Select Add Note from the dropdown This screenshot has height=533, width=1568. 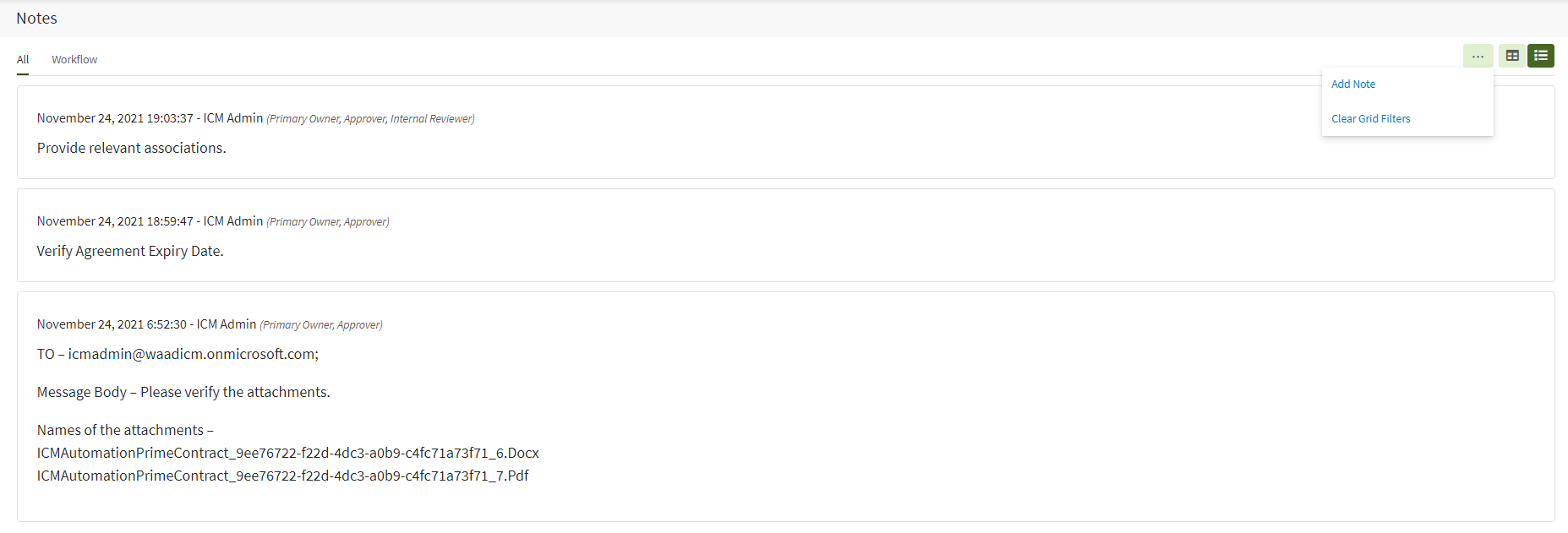pyautogui.click(x=1353, y=84)
